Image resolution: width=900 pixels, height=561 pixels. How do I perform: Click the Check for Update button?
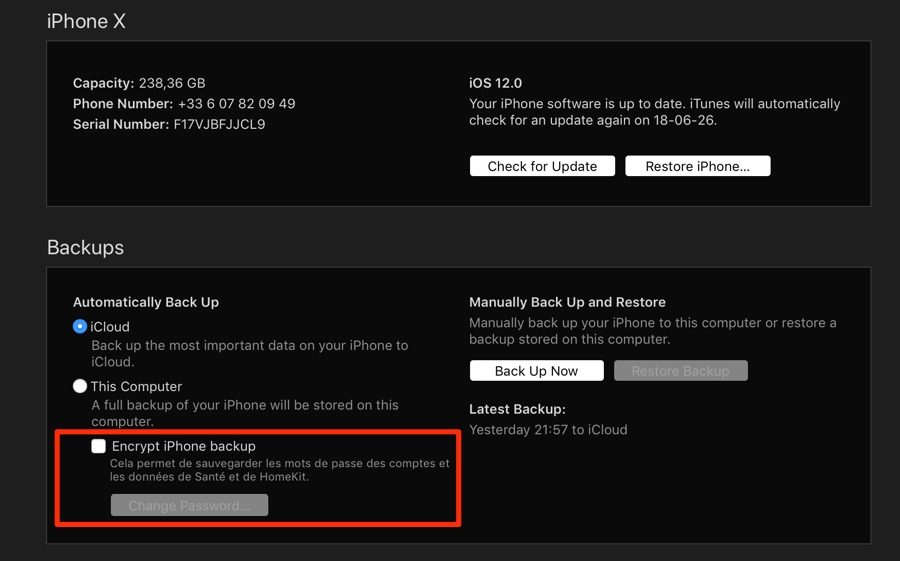pyautogui.click(x=542, y=166)
